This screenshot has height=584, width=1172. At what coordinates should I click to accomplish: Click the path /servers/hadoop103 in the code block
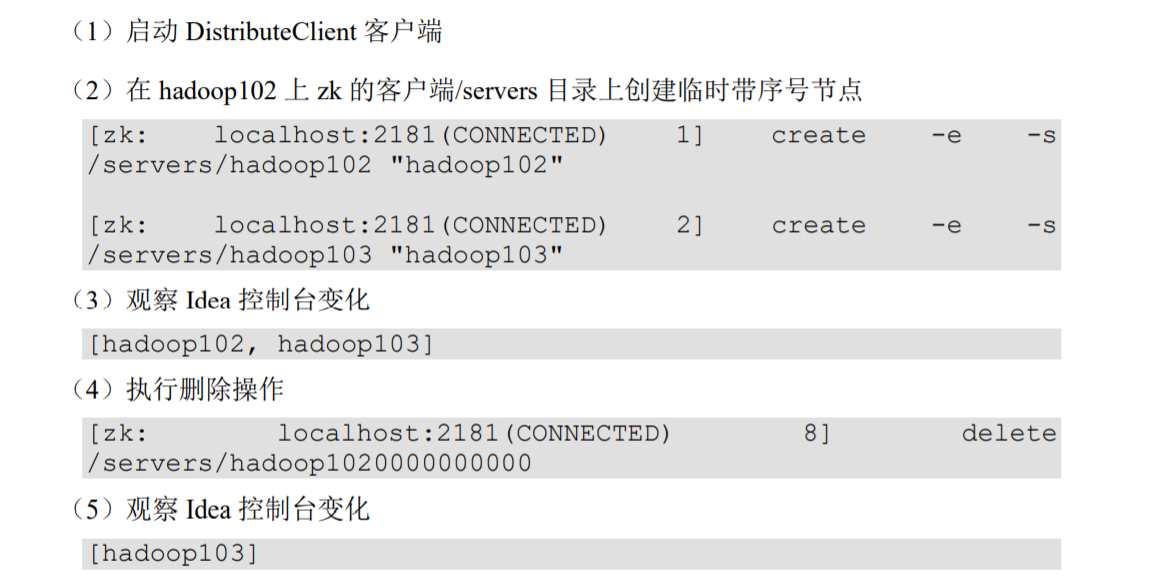(229, 256)
